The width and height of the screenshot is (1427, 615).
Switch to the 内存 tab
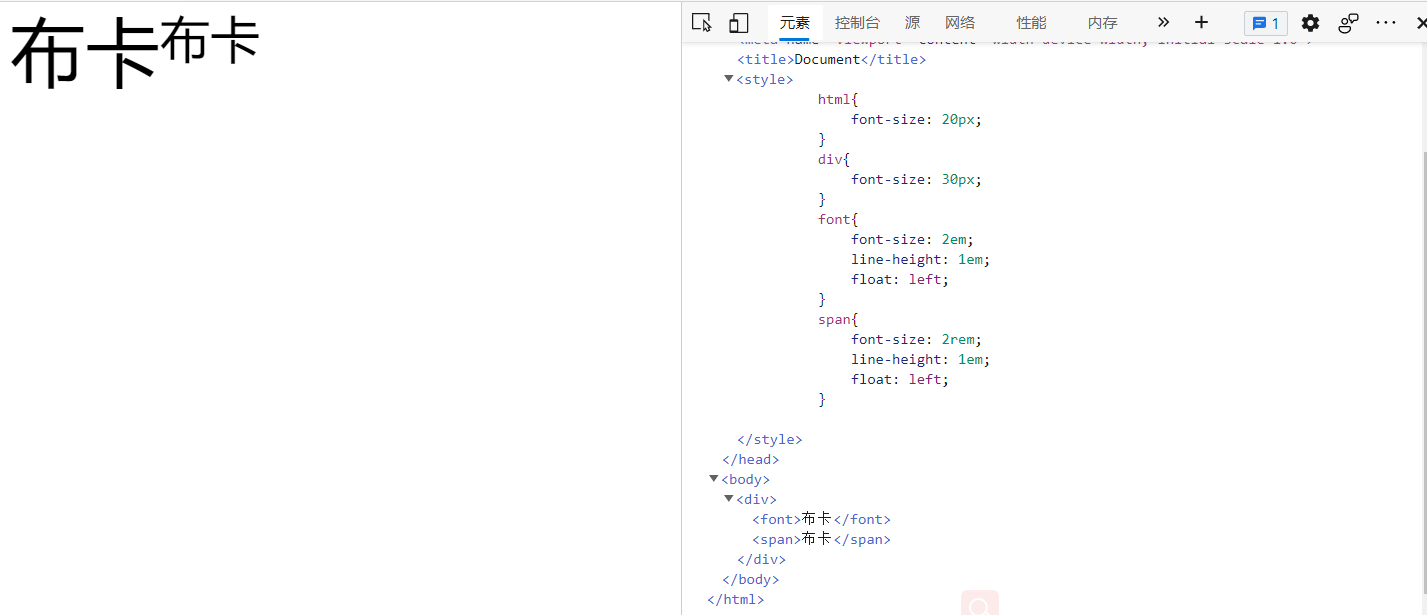tap(1102, 22)
